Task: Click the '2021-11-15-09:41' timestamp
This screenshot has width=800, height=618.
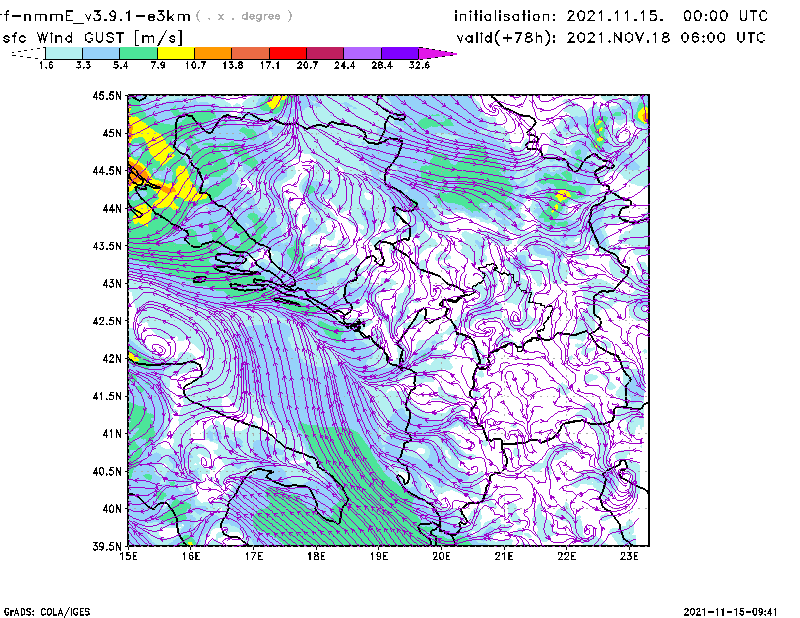Action: tap(731, 612)
